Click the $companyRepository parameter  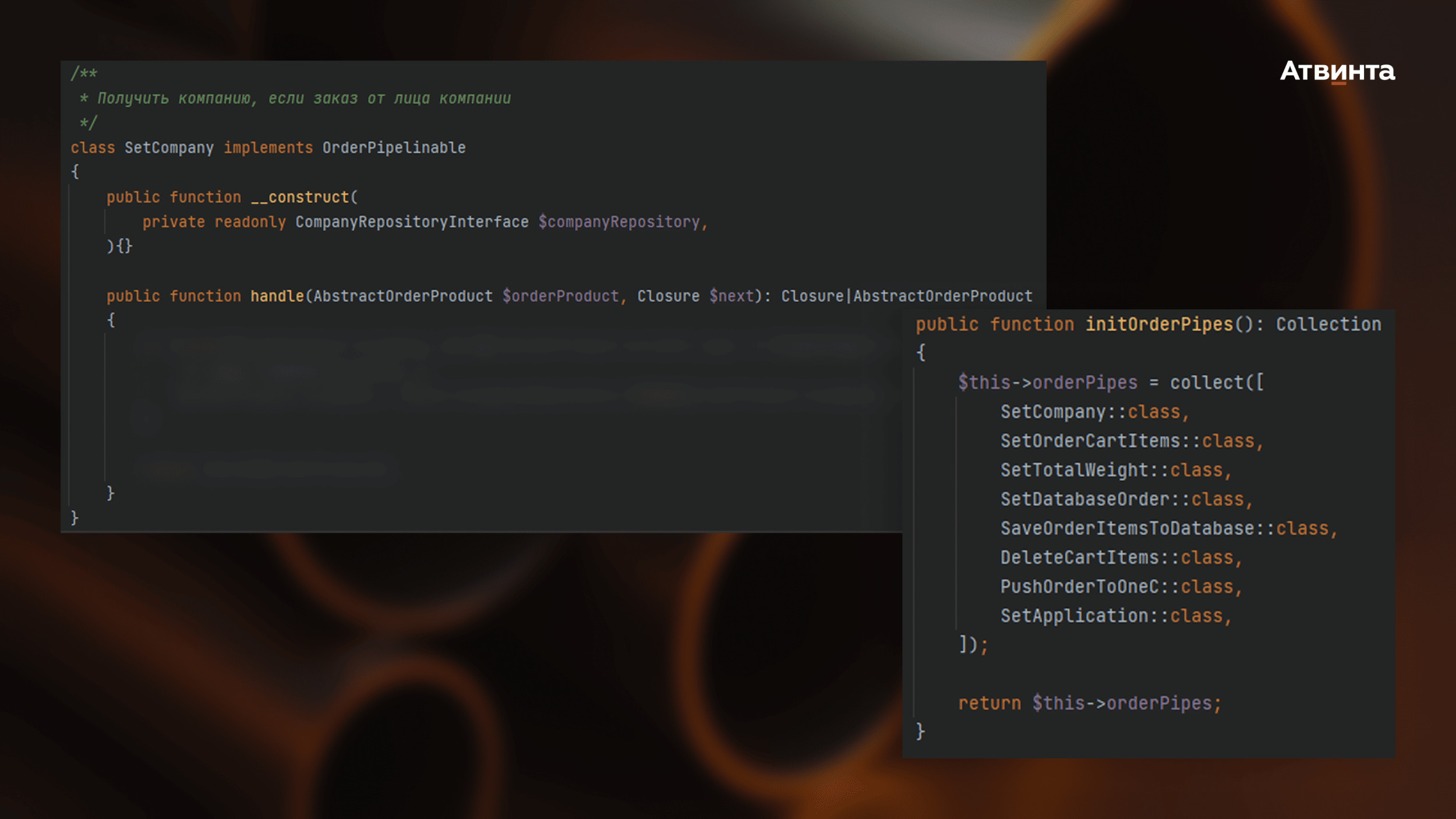619,222
